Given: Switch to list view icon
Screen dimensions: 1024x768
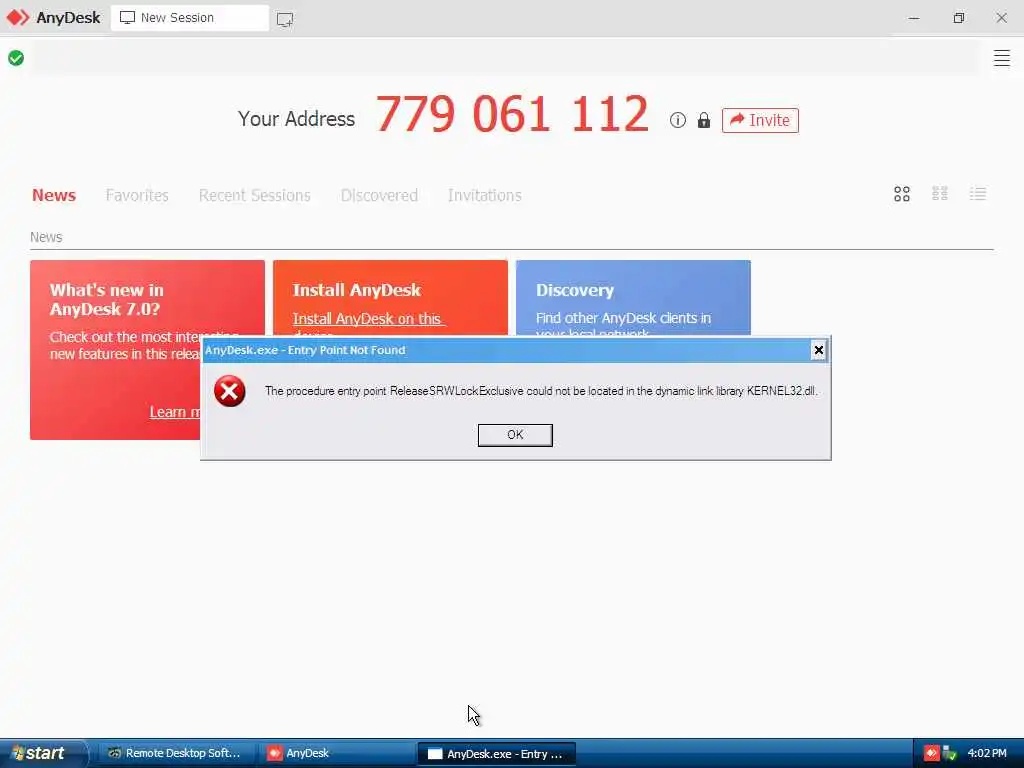Looking at the screenshot, I should [978, 193].
